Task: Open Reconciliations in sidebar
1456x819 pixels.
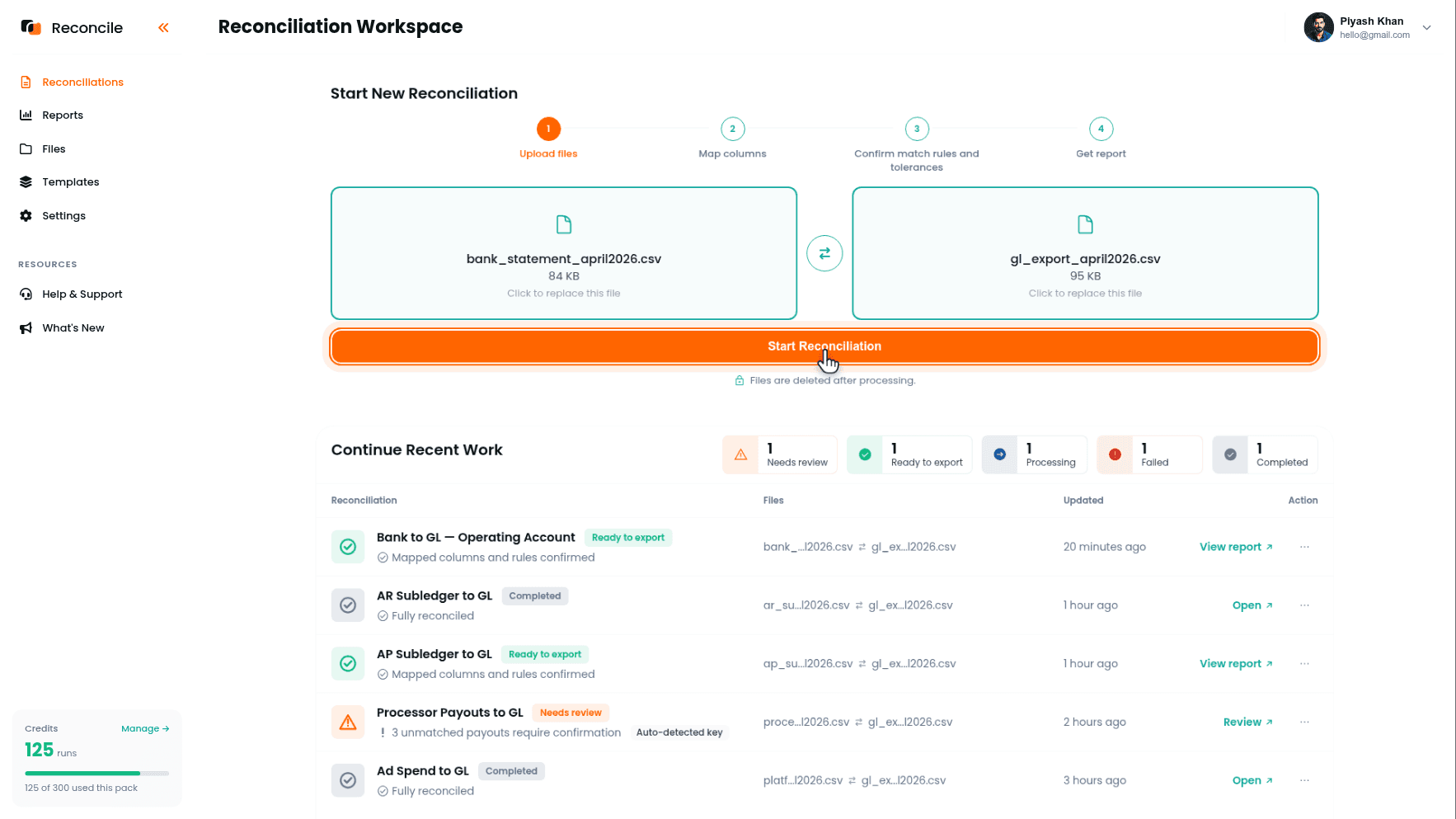Action: 82,82
